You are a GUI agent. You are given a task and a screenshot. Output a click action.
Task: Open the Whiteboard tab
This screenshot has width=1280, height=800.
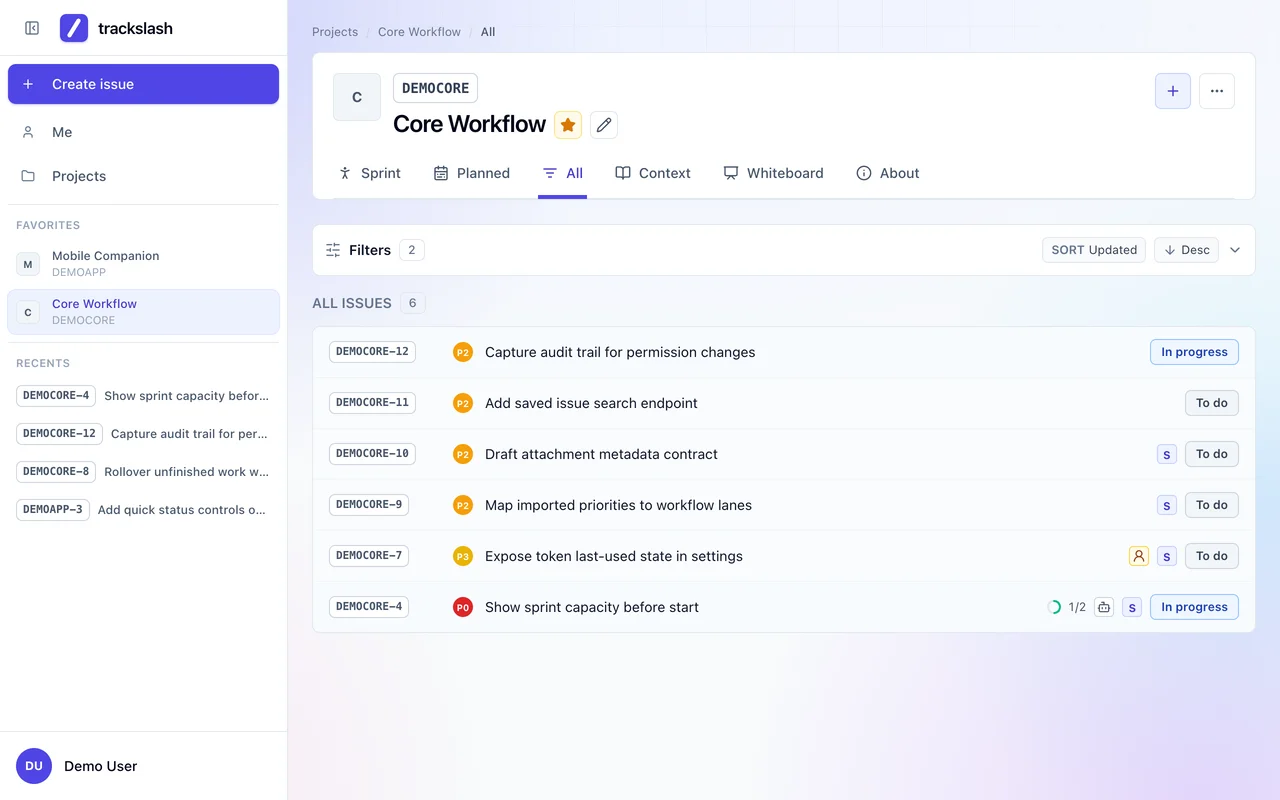(773, 173)
